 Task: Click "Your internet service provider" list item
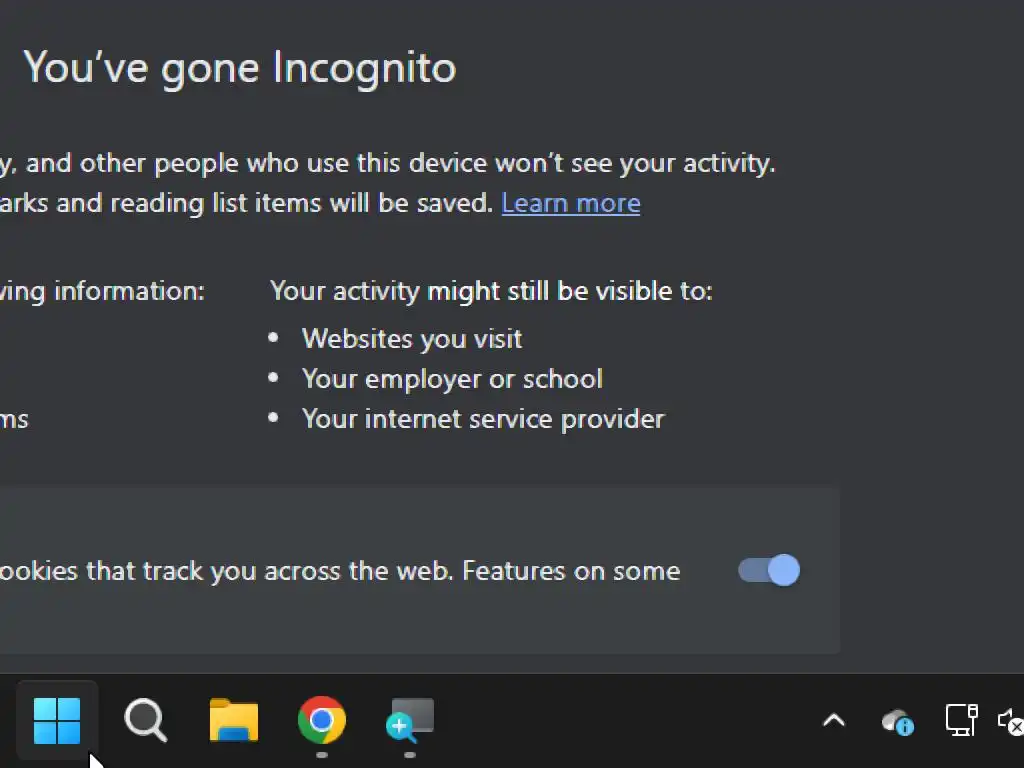tap(483, 418)
